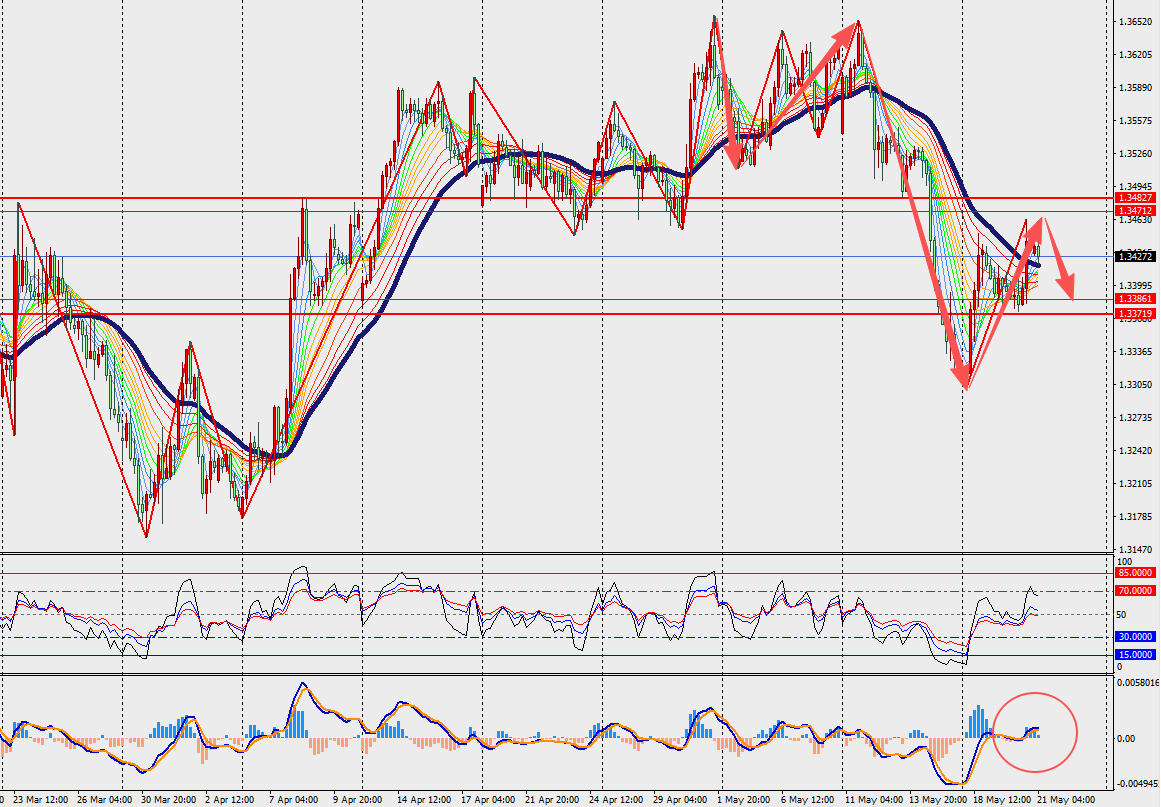The width and height of the screenshot is (1161, 807).
Task: Select the red 1.33861 level label
Action: pos(1135,299)
